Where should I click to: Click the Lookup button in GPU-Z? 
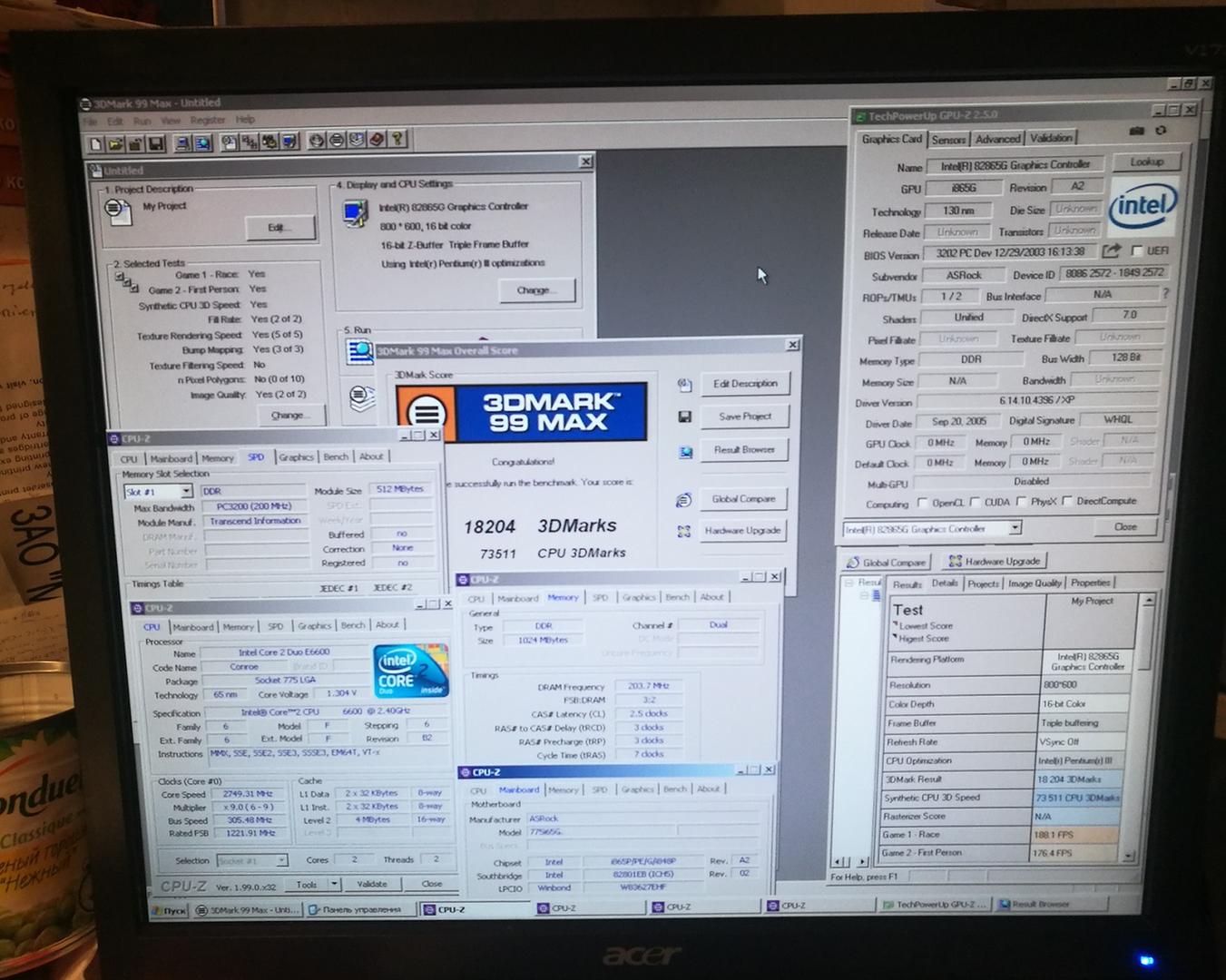point(1146,162)
